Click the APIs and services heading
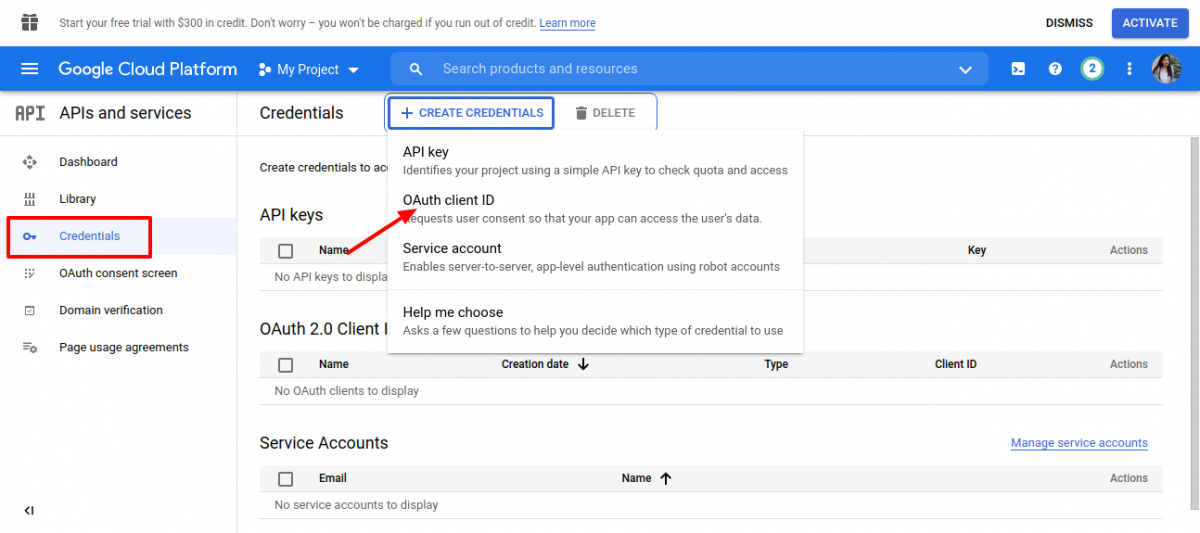 125,113
